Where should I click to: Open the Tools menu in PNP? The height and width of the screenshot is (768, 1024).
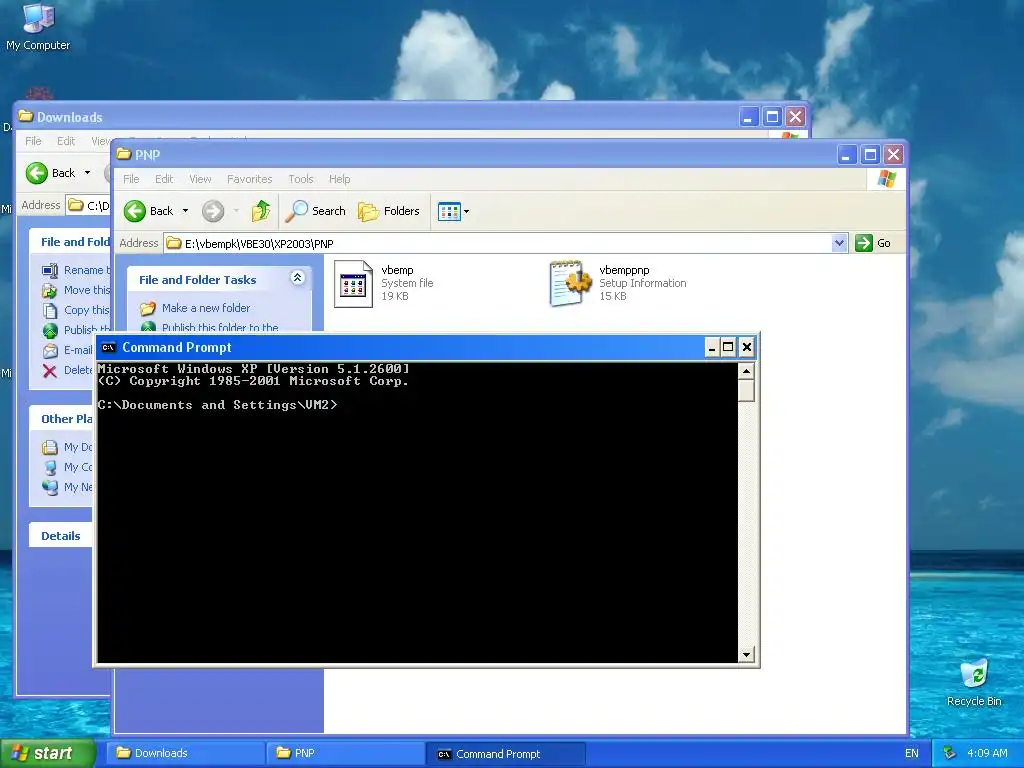tap(300, 179)
